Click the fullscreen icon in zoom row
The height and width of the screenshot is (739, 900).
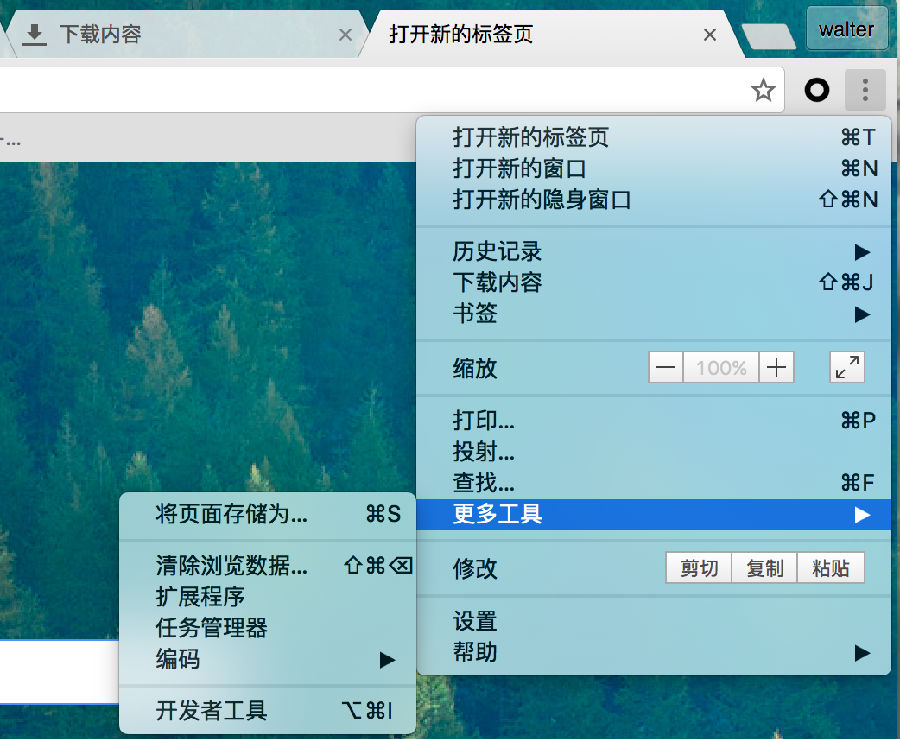pos(847,367)
